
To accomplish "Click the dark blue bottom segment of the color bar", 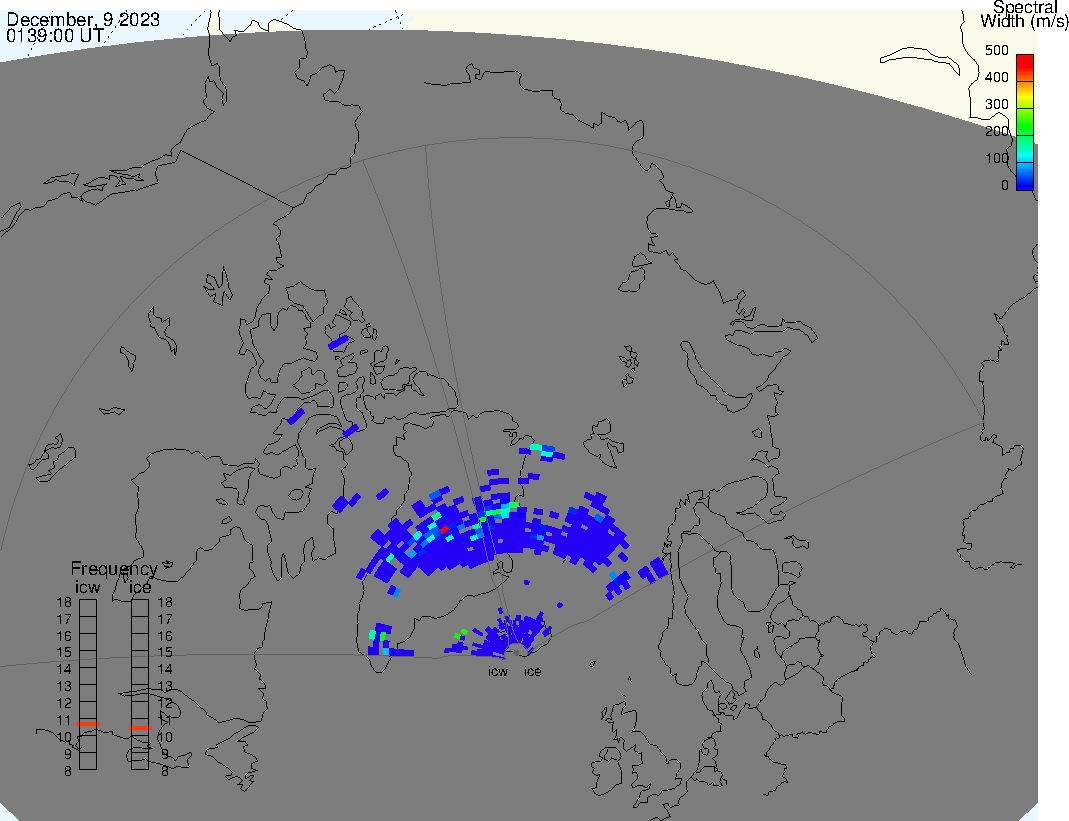I will pos(1025,181).
